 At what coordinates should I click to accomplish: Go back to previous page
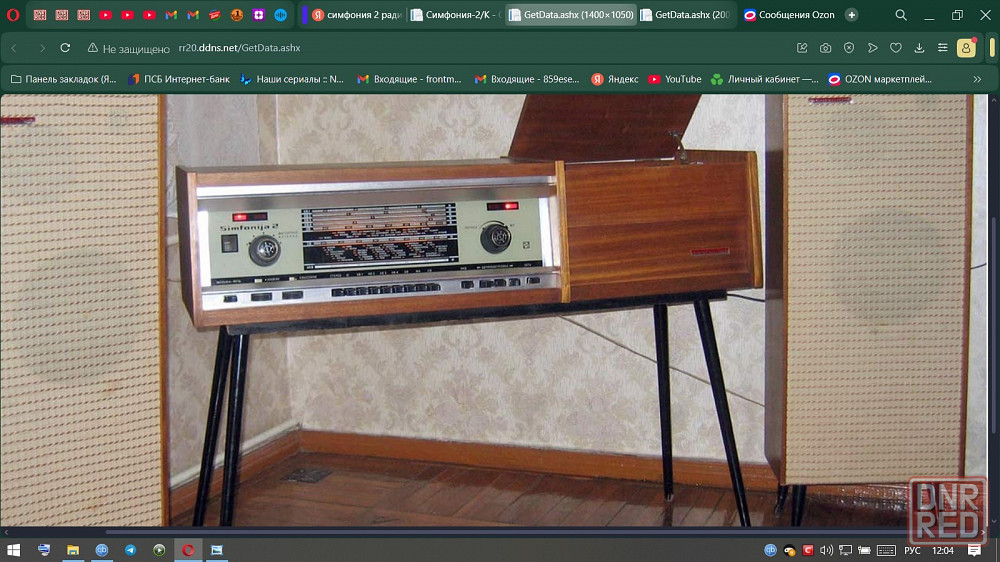14,48
